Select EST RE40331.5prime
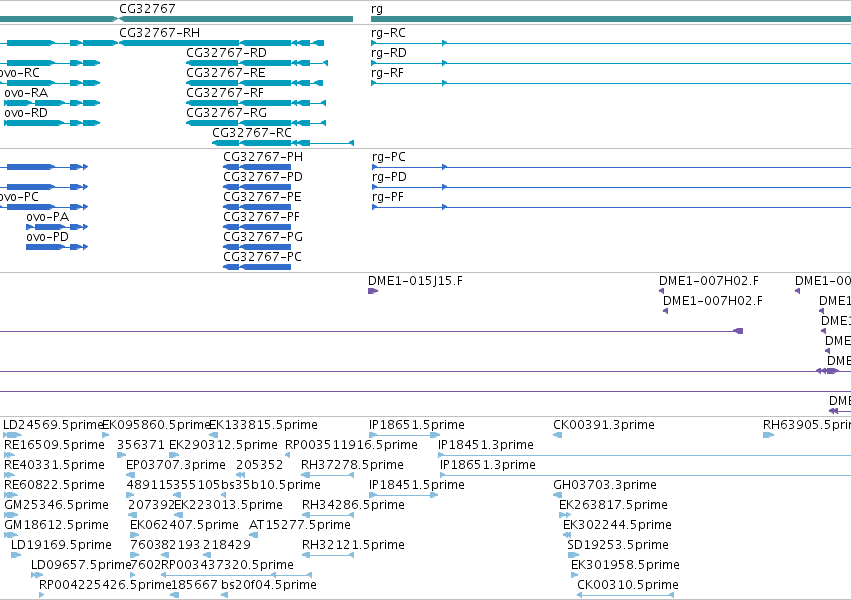 click(9, 475)
